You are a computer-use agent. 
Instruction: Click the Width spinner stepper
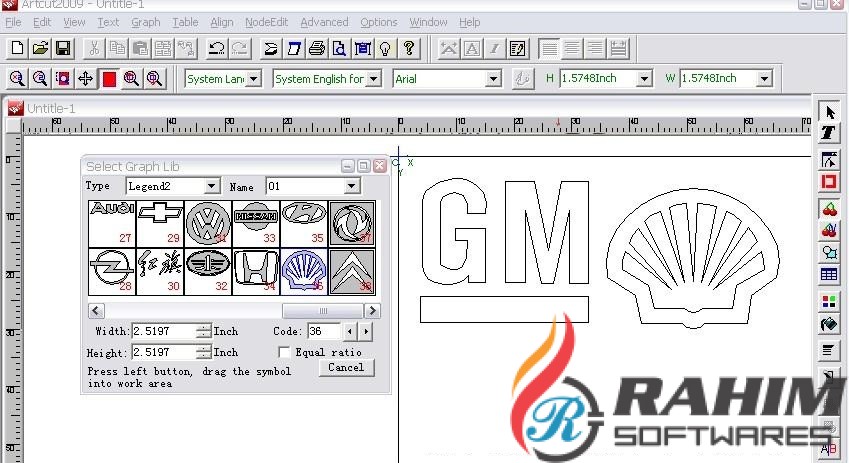coord(204,331)
